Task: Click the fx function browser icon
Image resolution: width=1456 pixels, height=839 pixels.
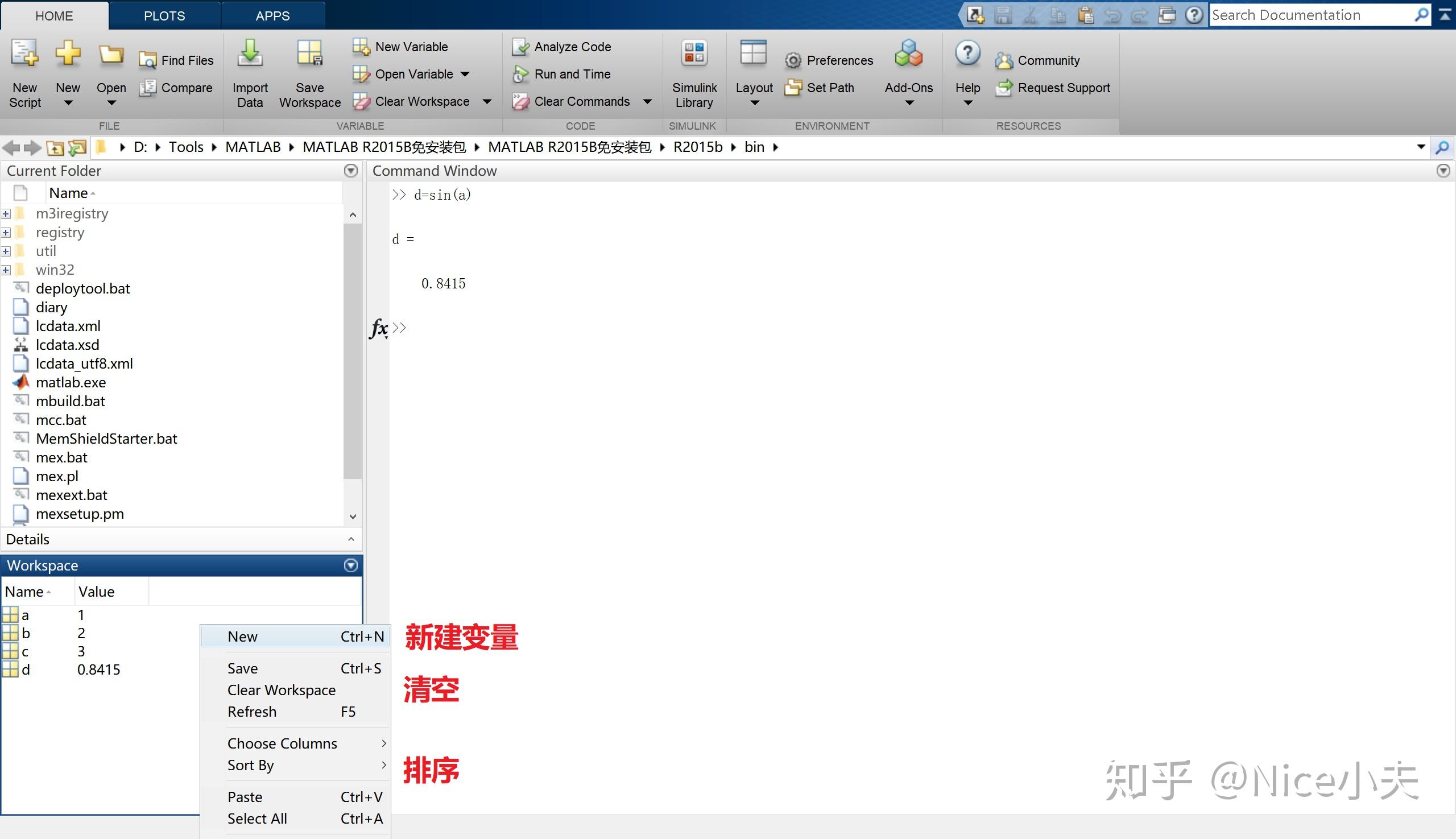Action: click(x=379, y=328)
